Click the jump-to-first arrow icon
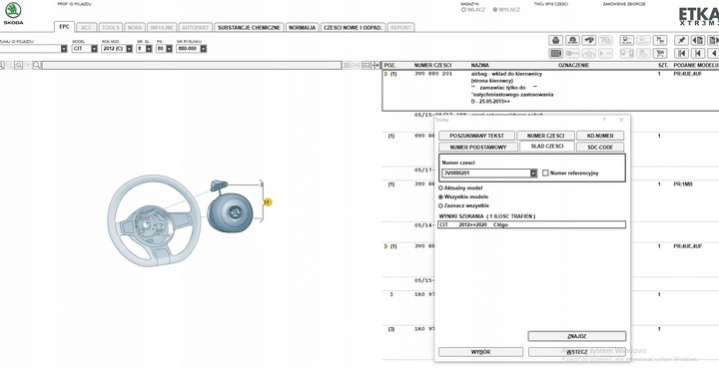 (x=681, y=54)
